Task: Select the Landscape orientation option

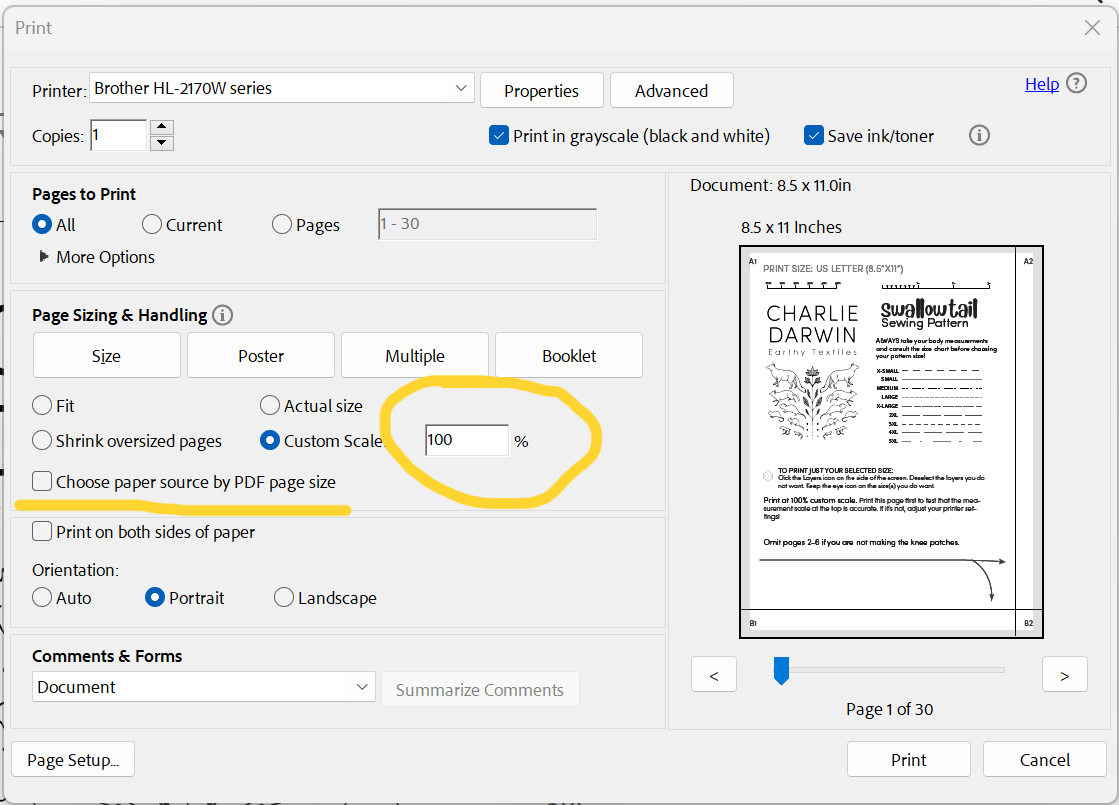Action: [x=283, y=598]
